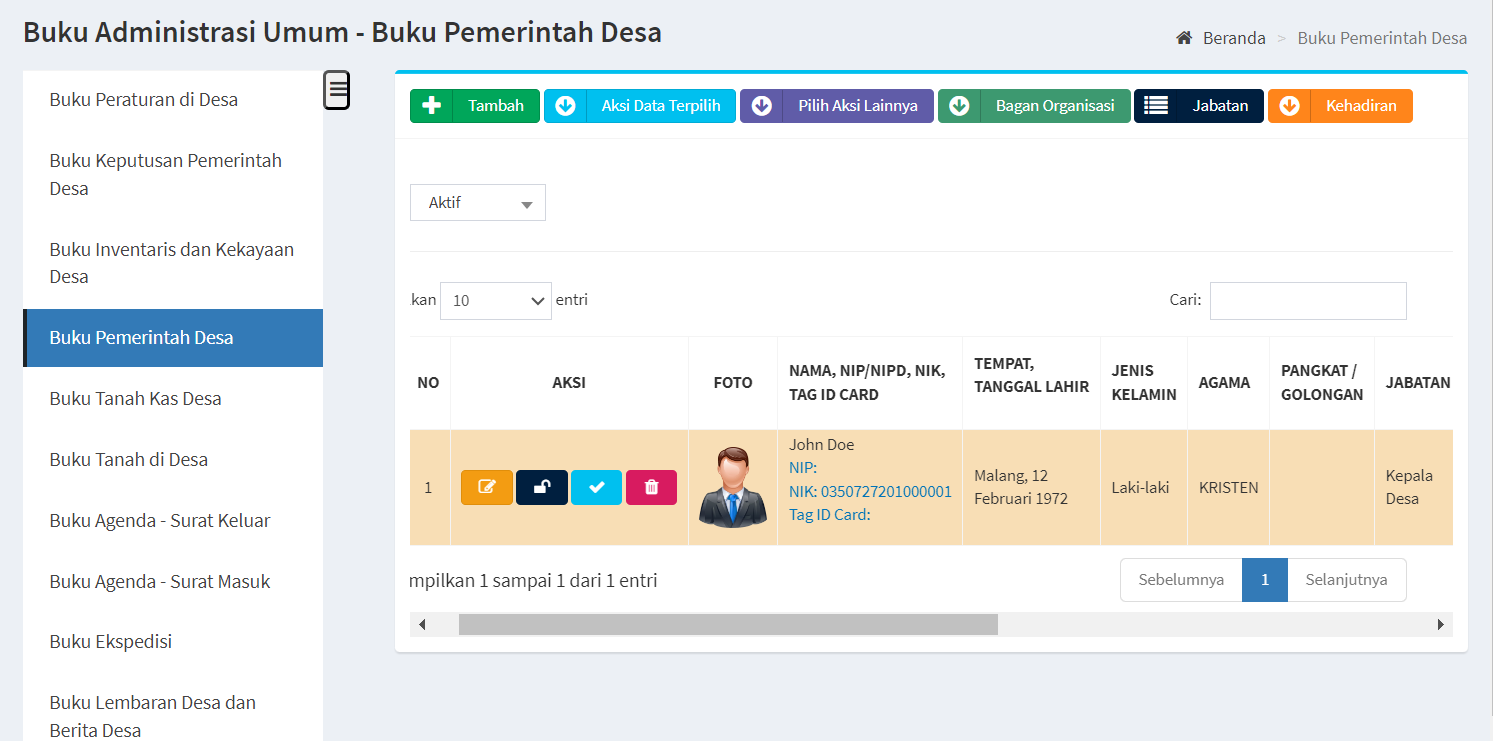
Task: Click inside the Cari search field
Action: [1308, 300]
